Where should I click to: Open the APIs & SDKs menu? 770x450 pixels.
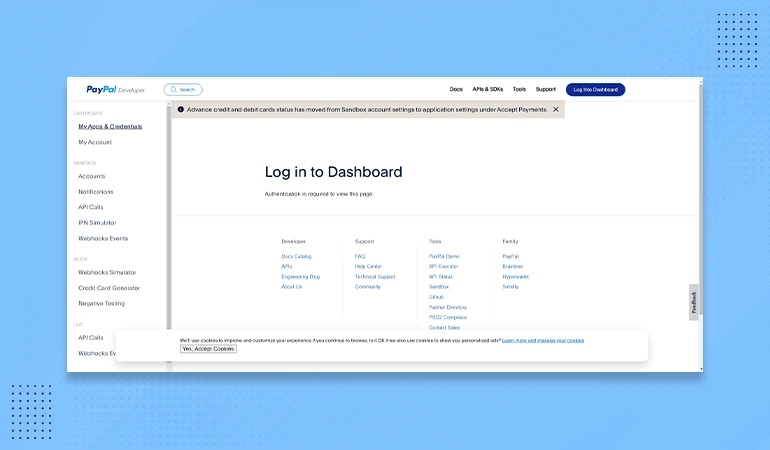coord(488,89)
